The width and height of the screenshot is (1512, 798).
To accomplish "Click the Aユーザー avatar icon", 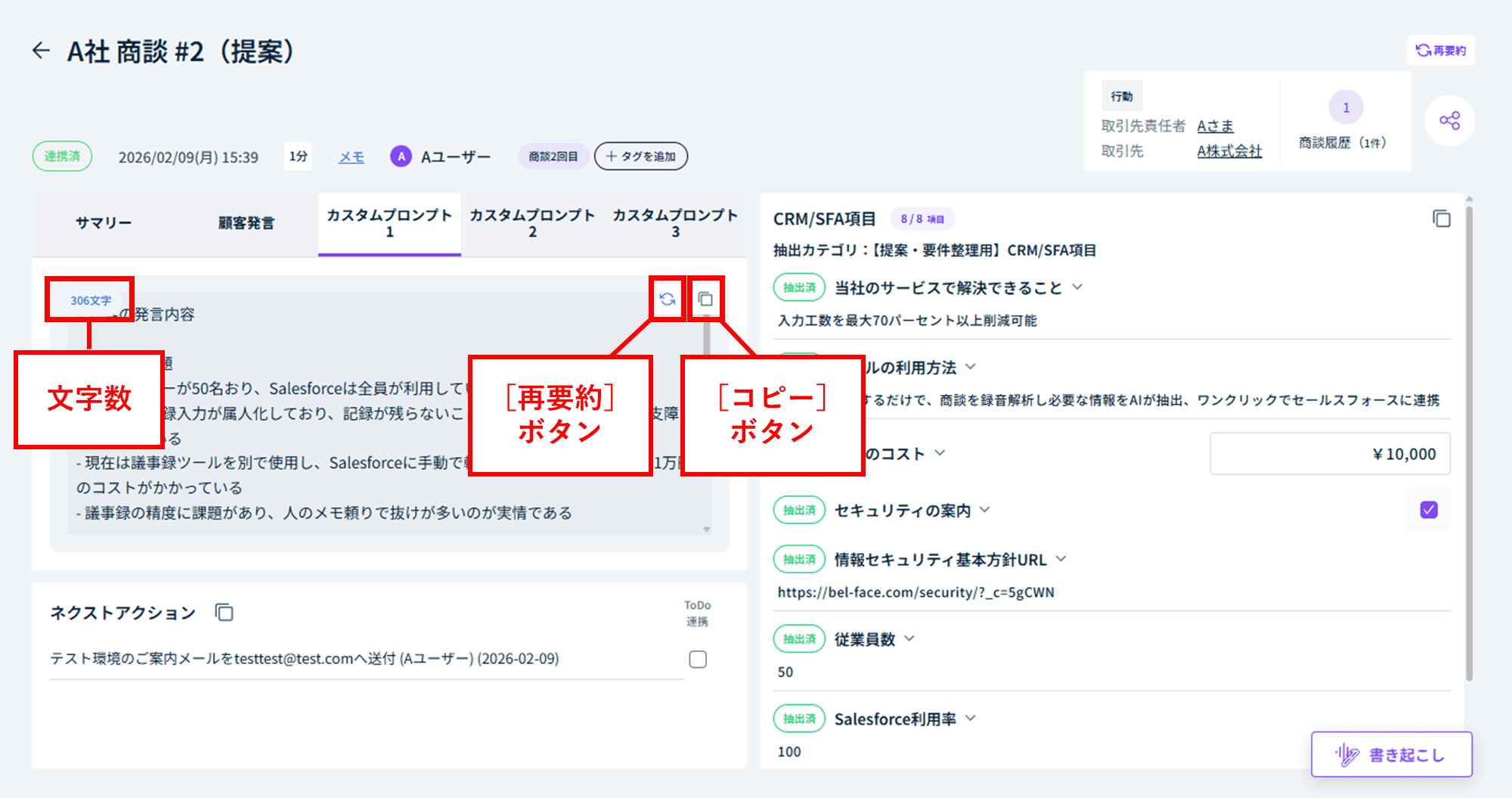I will [x=401, y=157].
